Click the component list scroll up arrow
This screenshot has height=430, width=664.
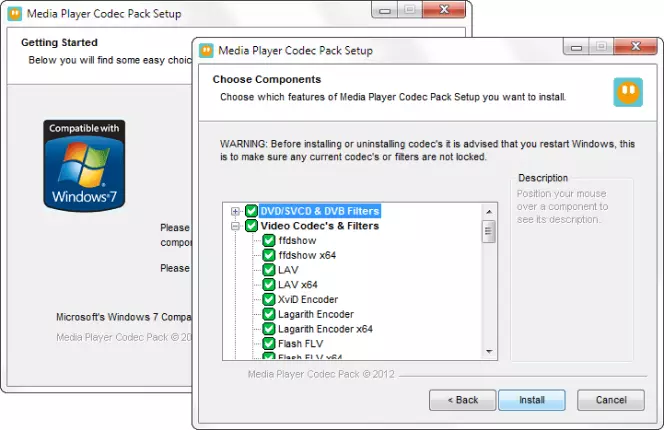tap(489, 211)
